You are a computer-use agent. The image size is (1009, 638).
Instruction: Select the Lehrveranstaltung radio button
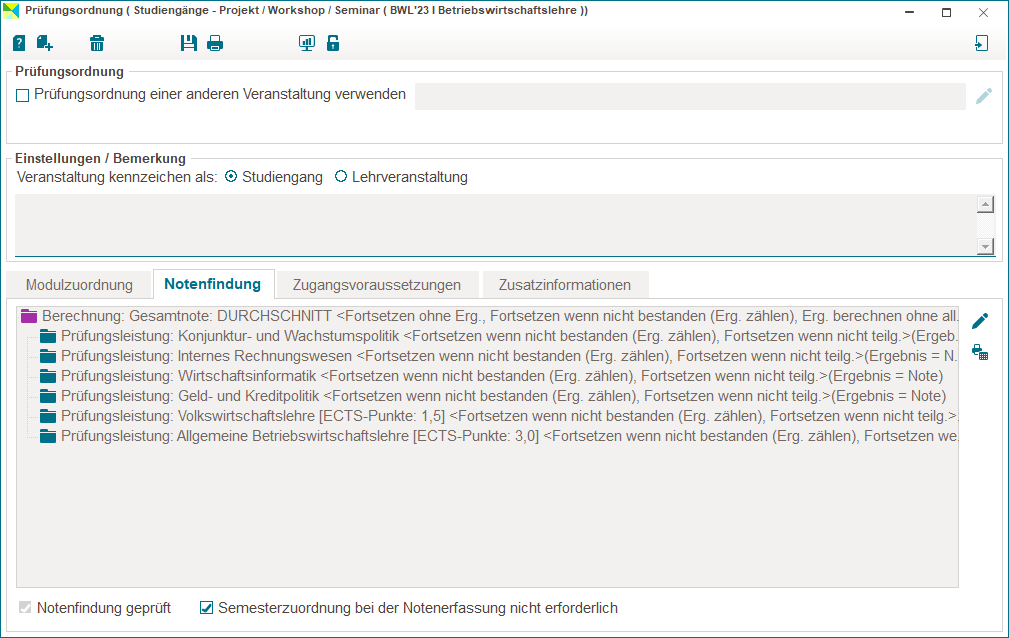(x=341, y=177)
